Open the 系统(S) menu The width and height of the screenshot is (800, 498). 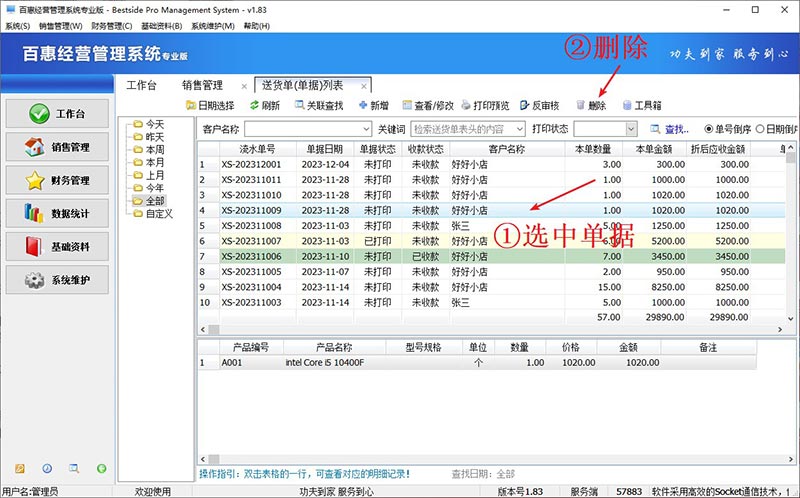click(17, 26)
